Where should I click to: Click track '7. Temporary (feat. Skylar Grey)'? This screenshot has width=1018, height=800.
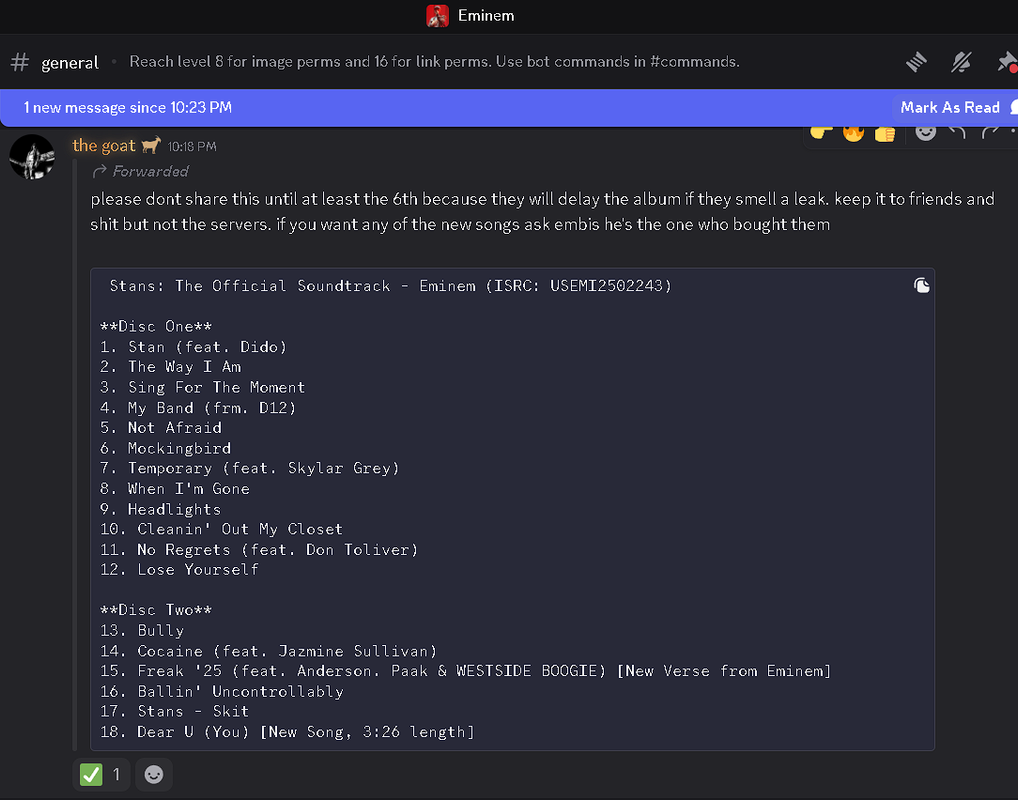(249, 468)
